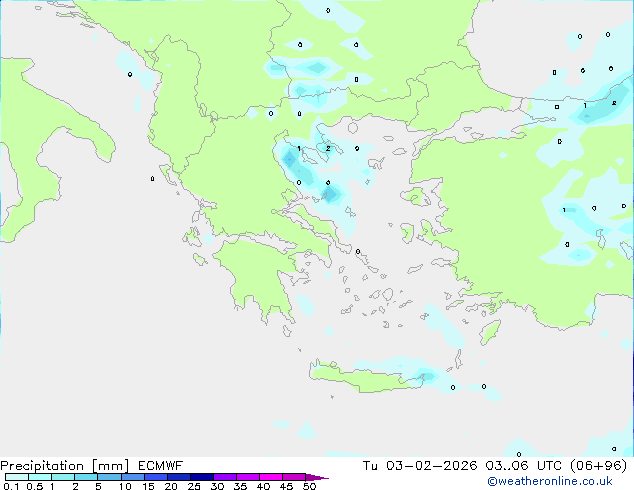The height and width of the screenshot is (490, 634).
Task: Click the 0.1–0.5 mm legend color swatch
Action: [17, 477]
